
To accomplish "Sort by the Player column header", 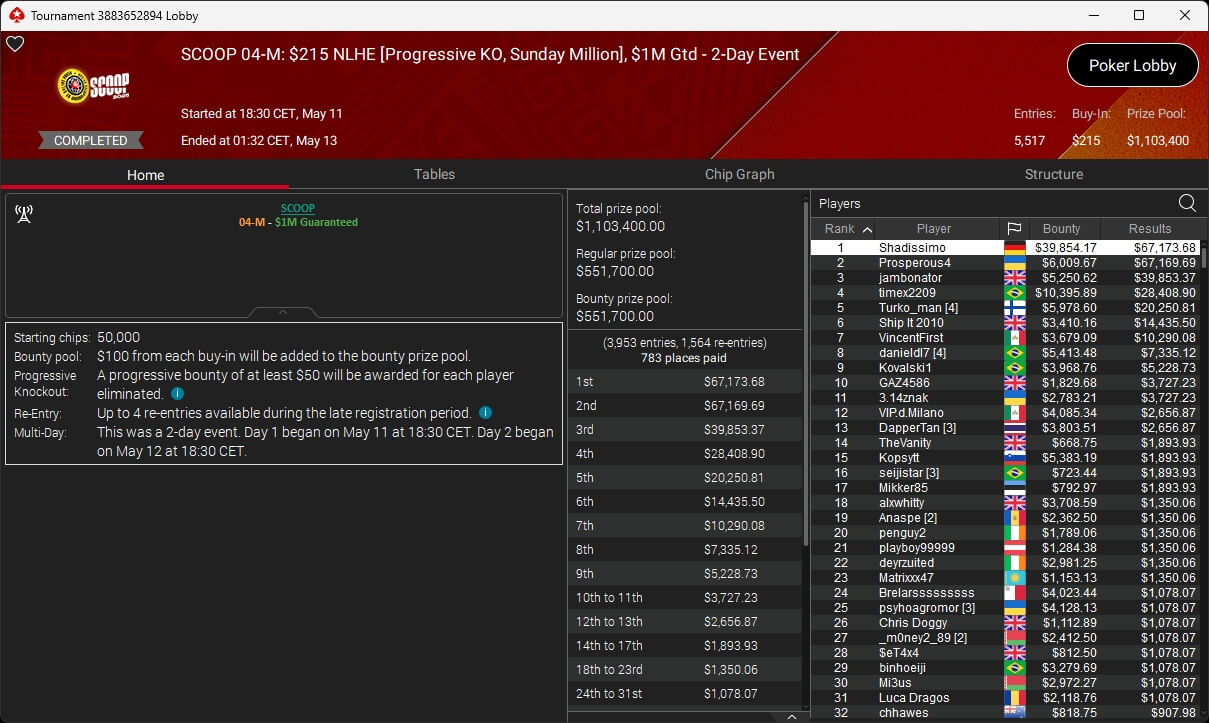I will click(934, 229).
